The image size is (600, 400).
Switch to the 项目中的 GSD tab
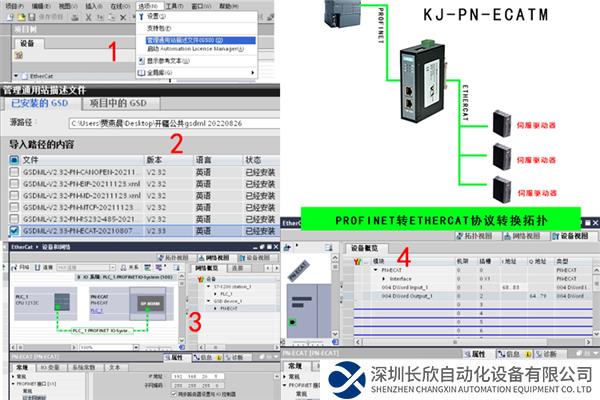pos(120,103)
